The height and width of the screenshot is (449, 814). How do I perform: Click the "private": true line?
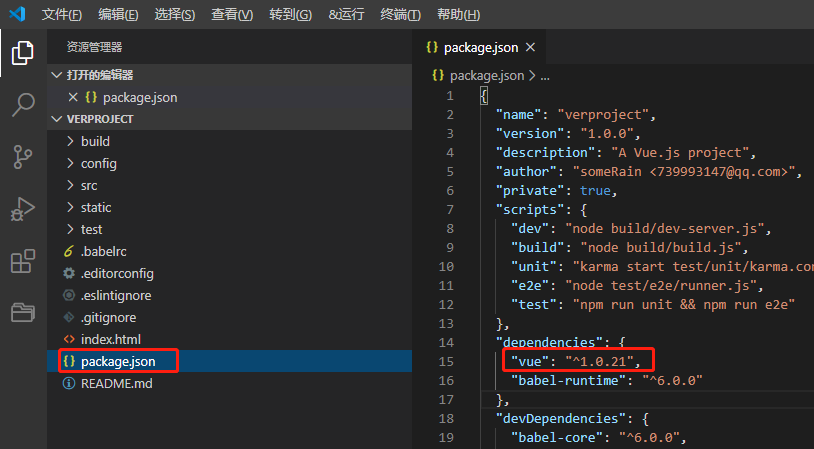pos(557,191)
